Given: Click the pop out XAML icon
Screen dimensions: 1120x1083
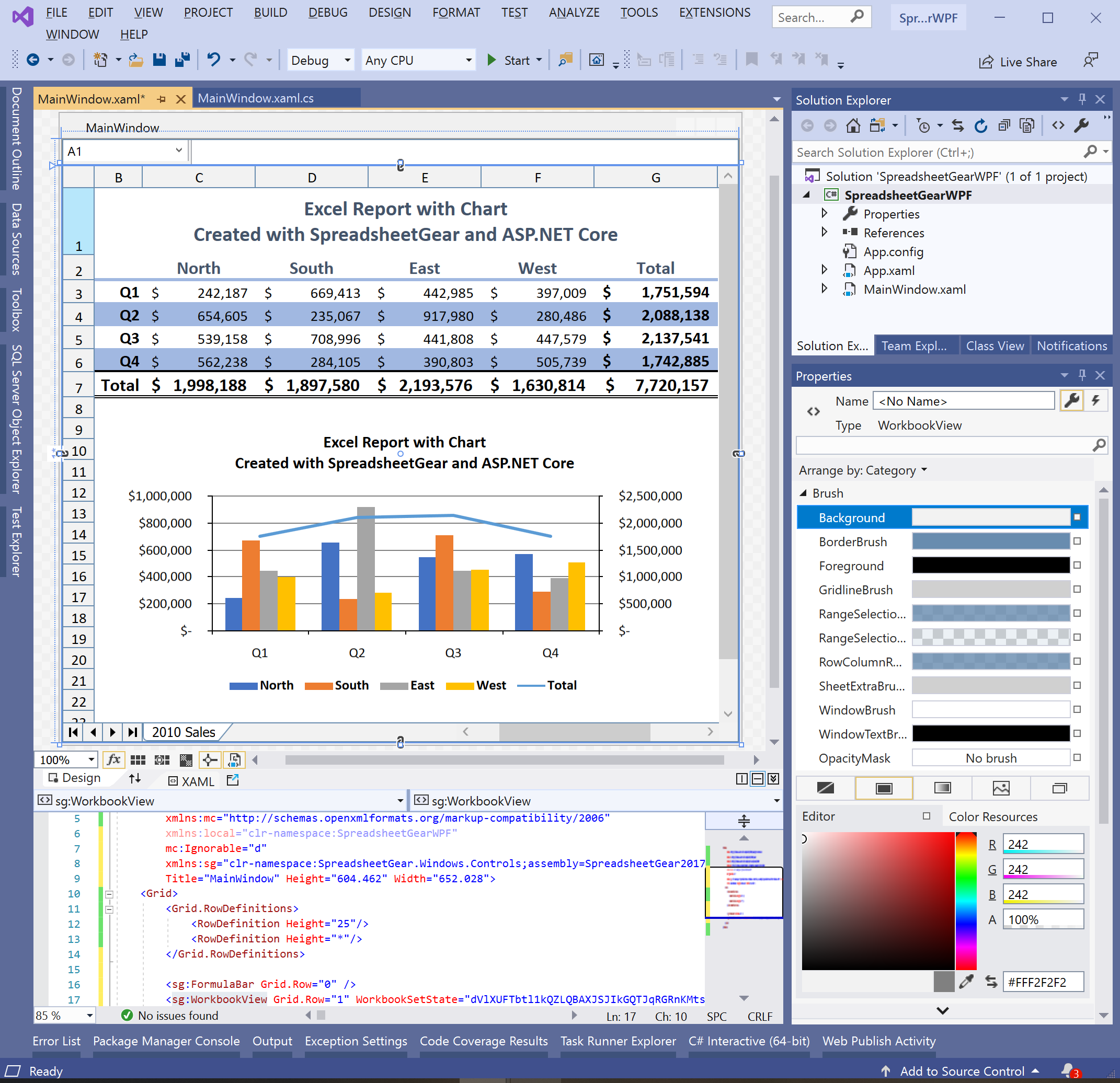Looking at the screenshot, I should 233,780.
